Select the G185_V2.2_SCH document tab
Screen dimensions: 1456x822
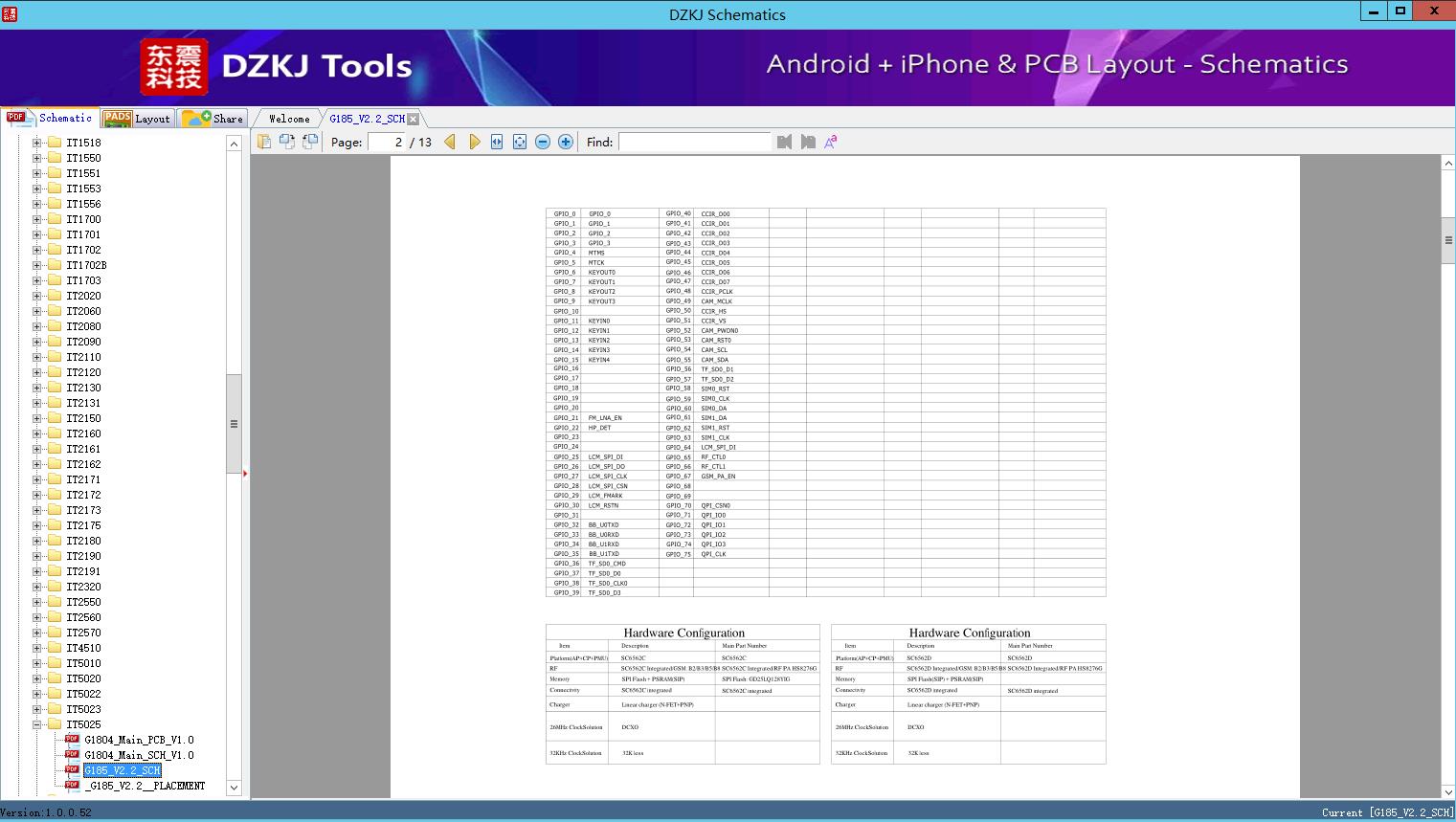click(x=367, y=119)
